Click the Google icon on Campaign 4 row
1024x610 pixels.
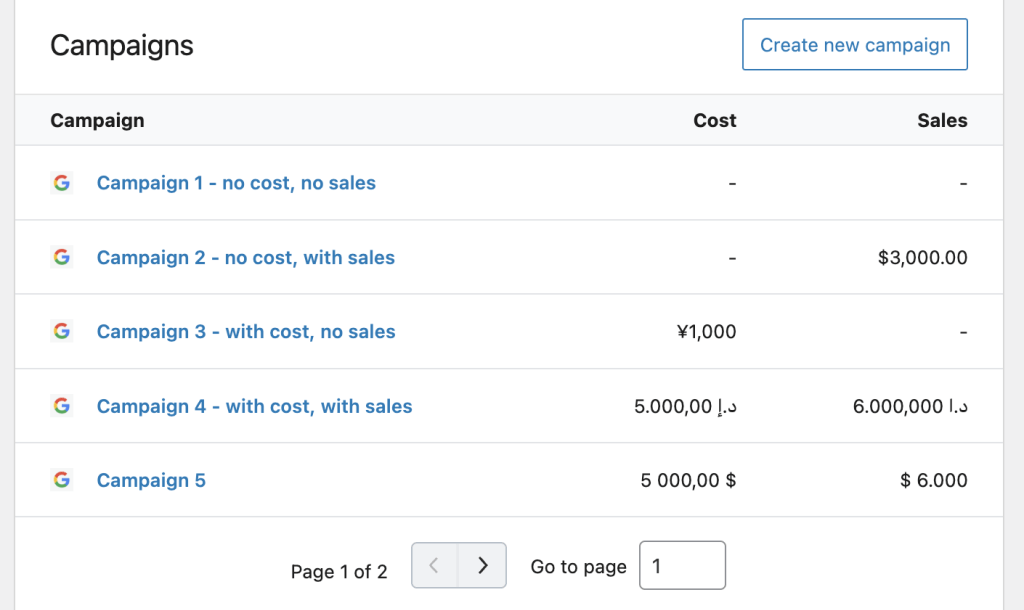(x=62, y=406)
